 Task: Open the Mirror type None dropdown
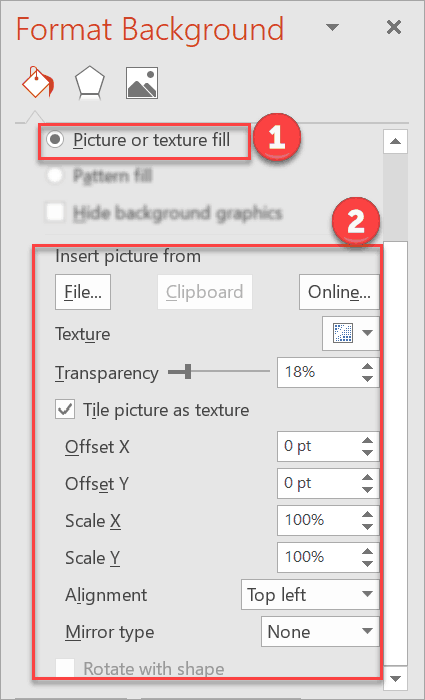(320, 631)
